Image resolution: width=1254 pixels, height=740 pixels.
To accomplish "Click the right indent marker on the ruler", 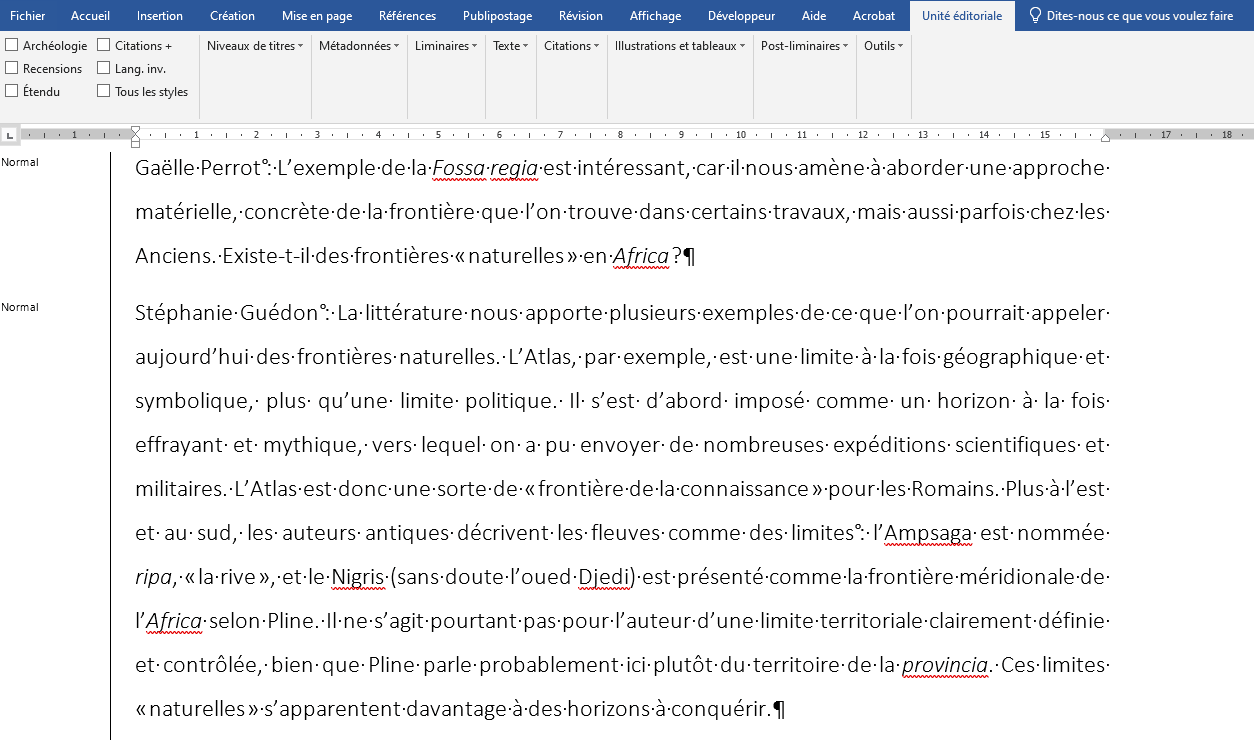I will (x=1105, y=137).
